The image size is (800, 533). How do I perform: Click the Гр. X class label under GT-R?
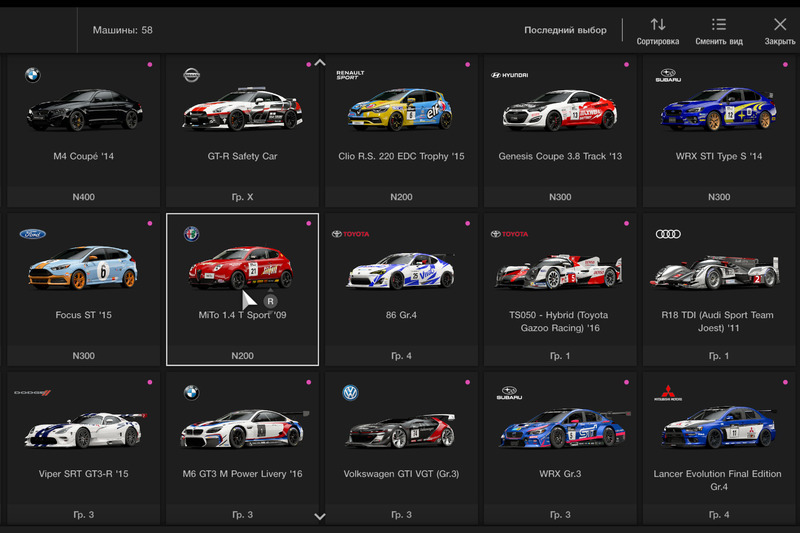pos(242,197)
